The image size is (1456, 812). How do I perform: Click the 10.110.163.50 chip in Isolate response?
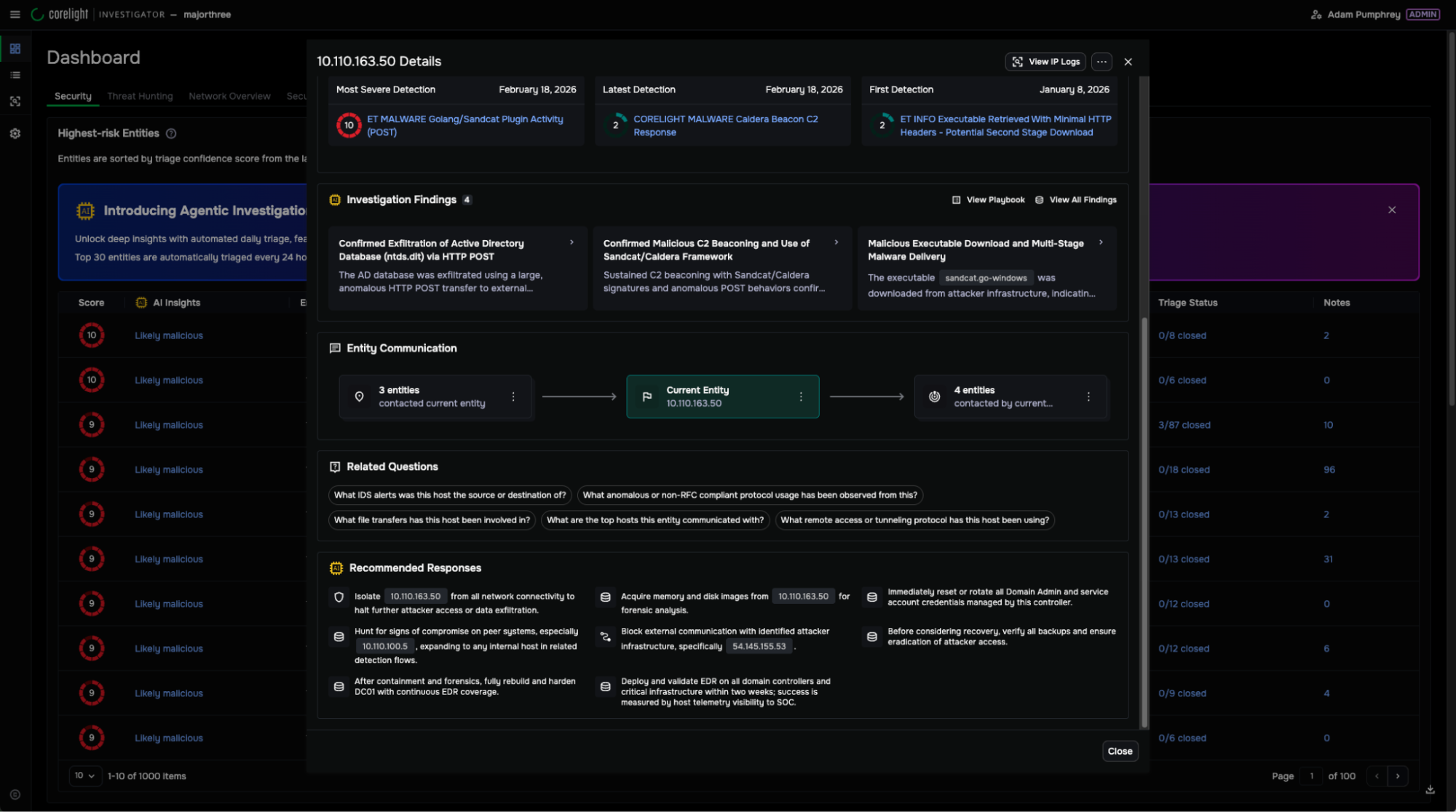tap(415, 596)
